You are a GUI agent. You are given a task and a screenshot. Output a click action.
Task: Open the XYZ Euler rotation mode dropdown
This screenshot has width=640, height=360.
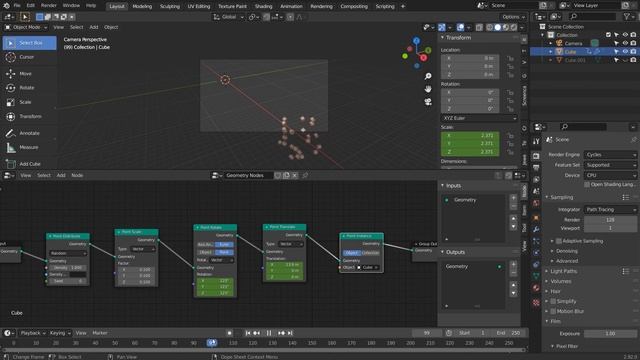coord(479,118)
